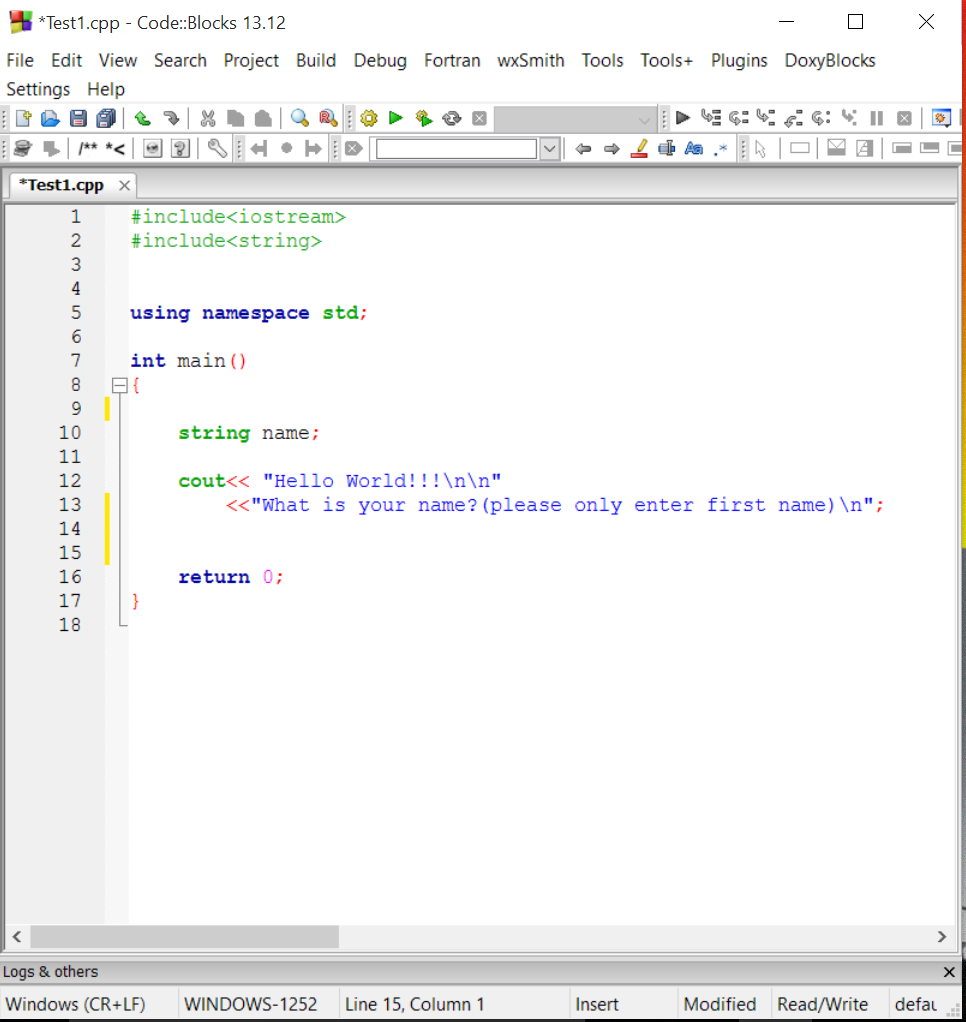Start debugging with the black play arrow
The width and height of the screenshot is (966, 1022).
682,118
